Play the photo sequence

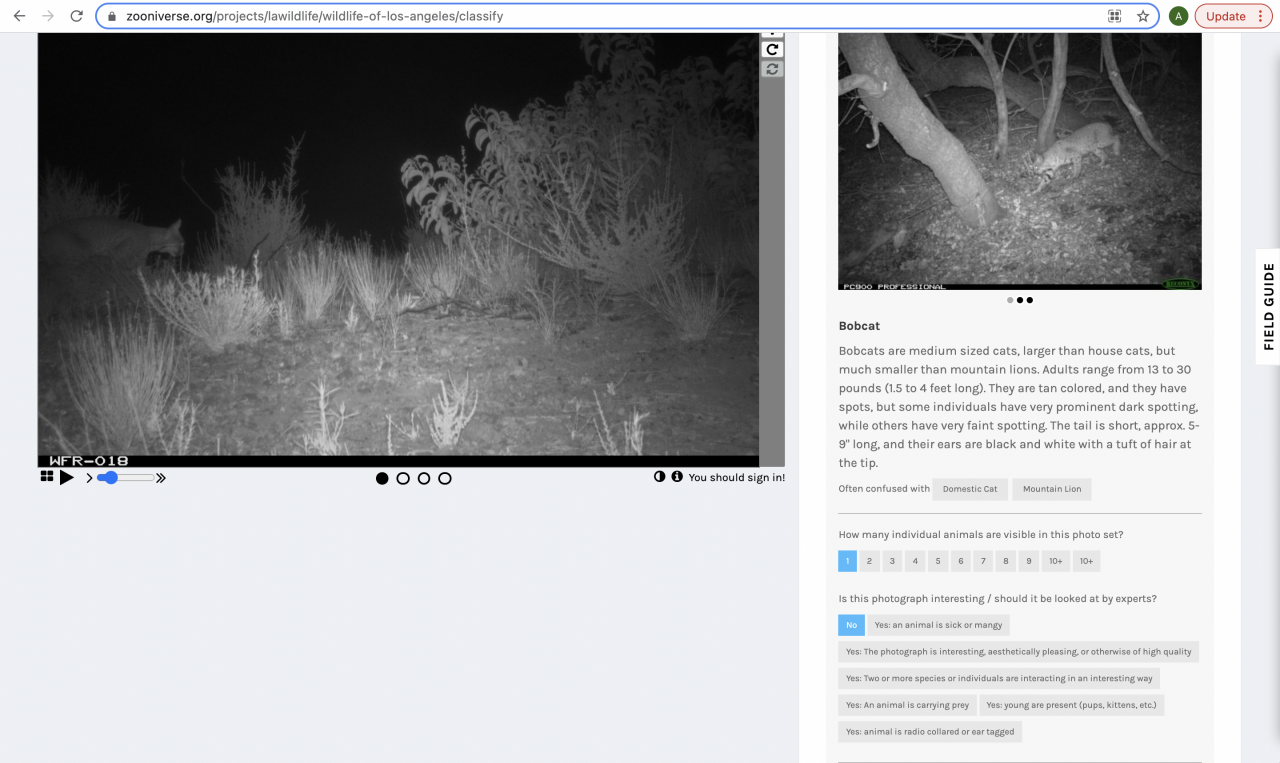[x=67, y=478]
